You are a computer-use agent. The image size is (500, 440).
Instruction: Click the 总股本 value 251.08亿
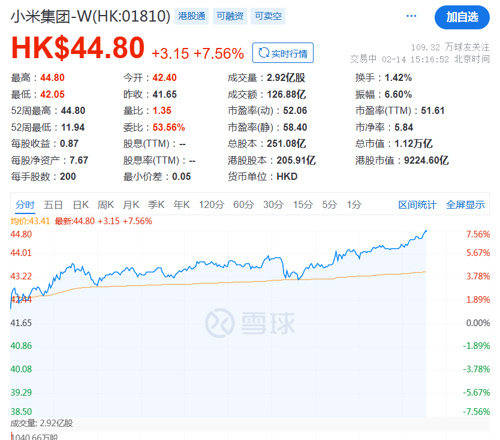pyautogui.click(x=286, y=144)
